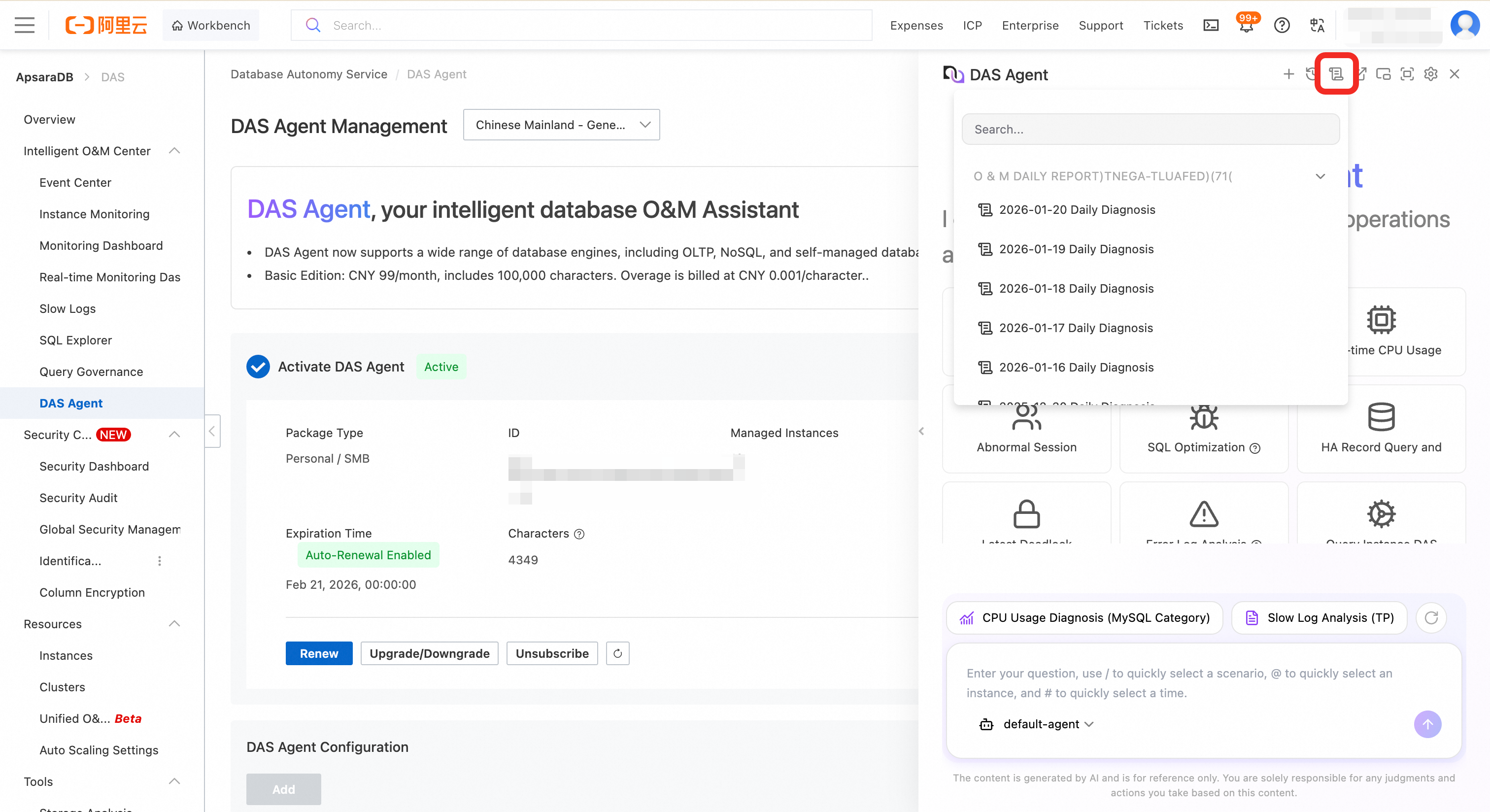Expand DAS Agent panel to fullscreen
Image resolution: width=1490 pixels, height=812 pixels.
(1407, 74)
